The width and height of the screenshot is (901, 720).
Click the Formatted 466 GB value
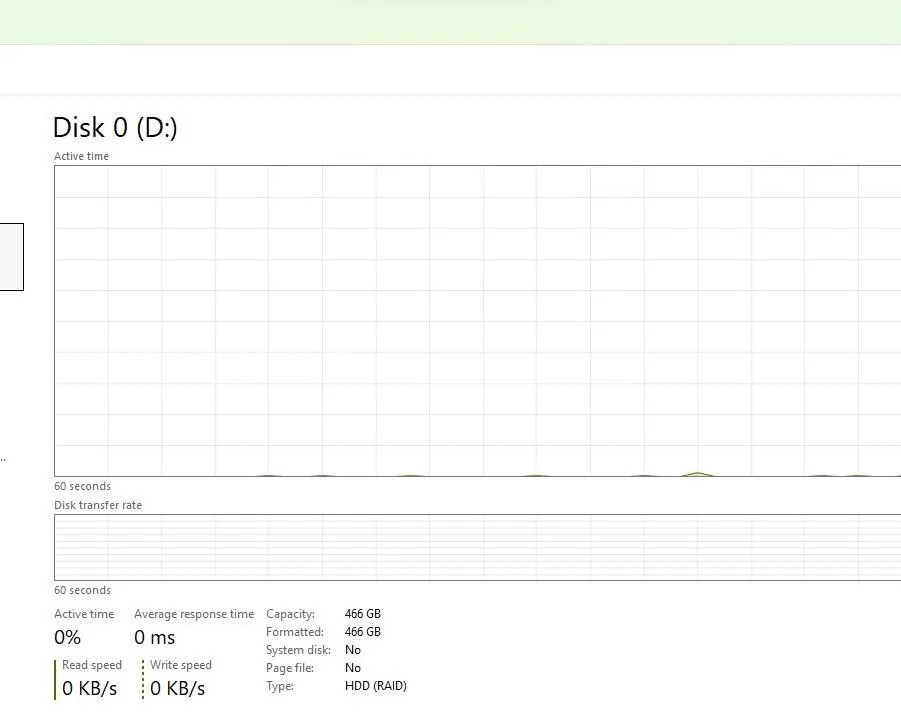click(x=362, y=632)
